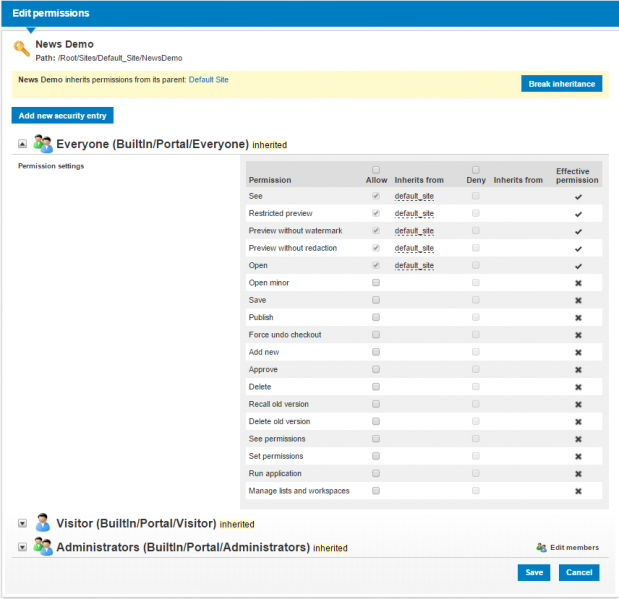Click the Everyone (BuiltIn/Portal/Everyone) heading
The height and width of the screenshot is (599, 619).
(152, 144)
